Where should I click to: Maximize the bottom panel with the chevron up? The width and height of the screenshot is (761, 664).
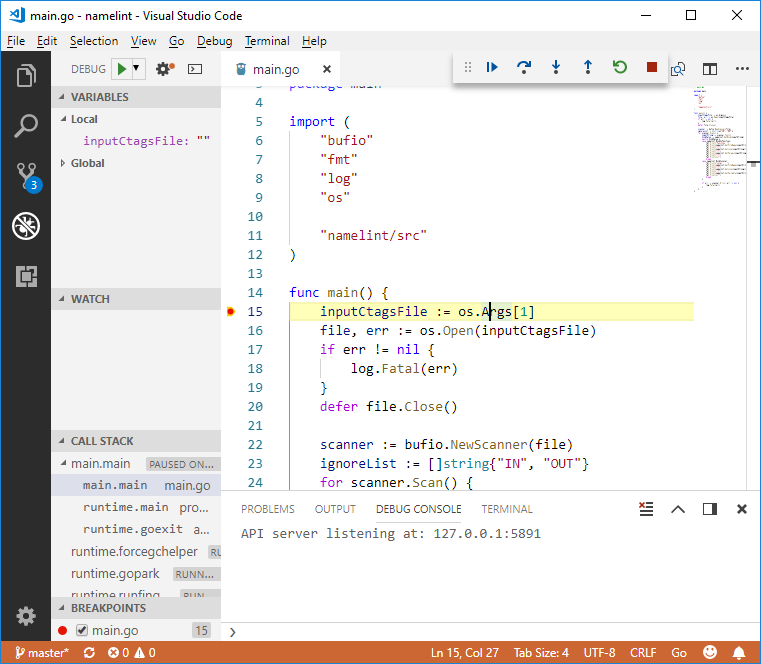pos(678,509)
